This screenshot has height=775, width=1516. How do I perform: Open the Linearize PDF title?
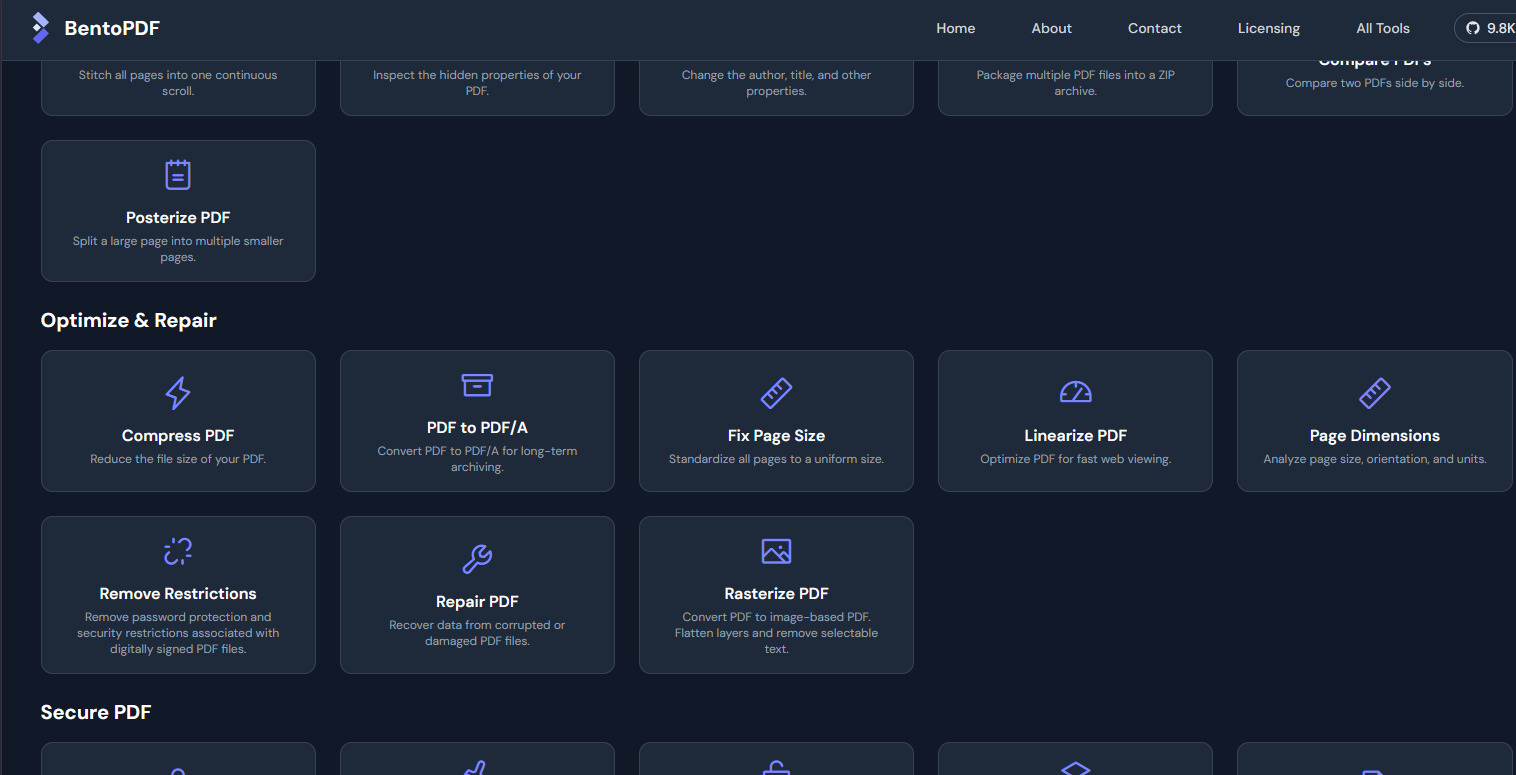point(1075,435)
